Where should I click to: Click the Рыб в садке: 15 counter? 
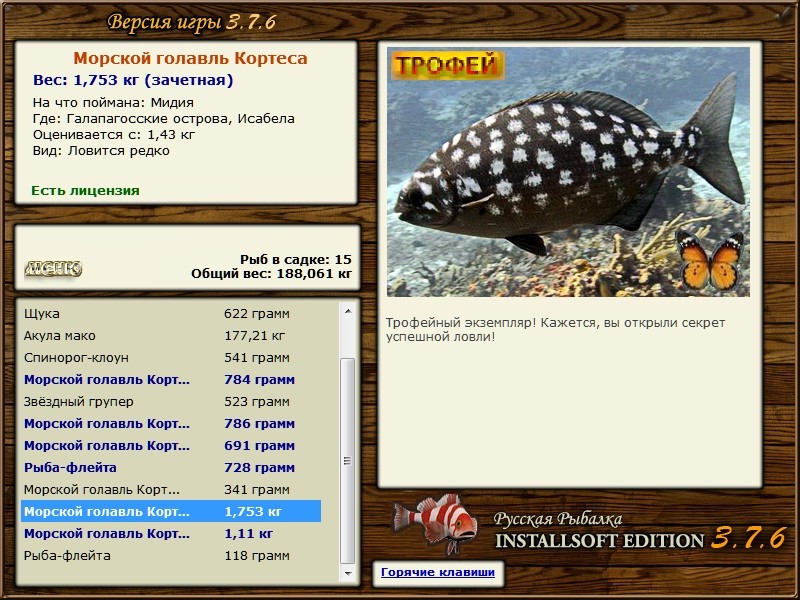296,259
